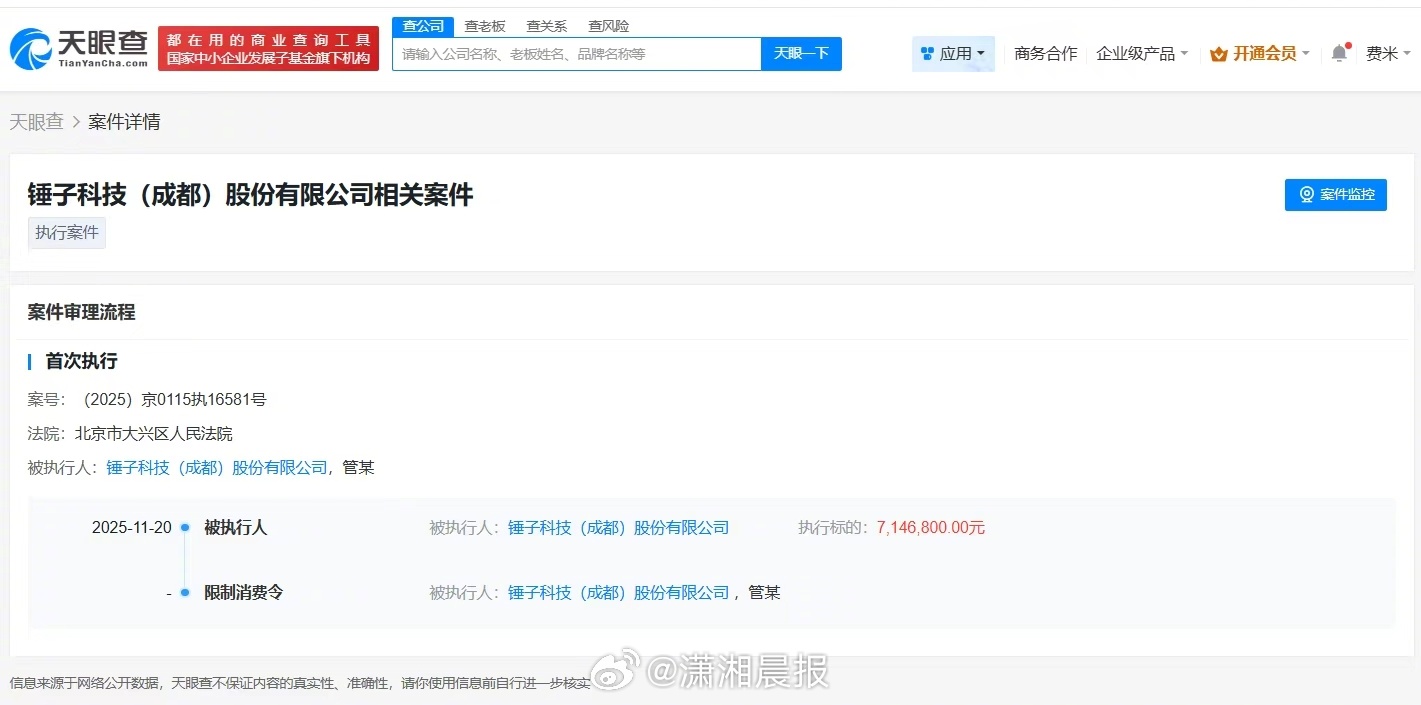Click the 执行案件 tag

coord(67,233)
